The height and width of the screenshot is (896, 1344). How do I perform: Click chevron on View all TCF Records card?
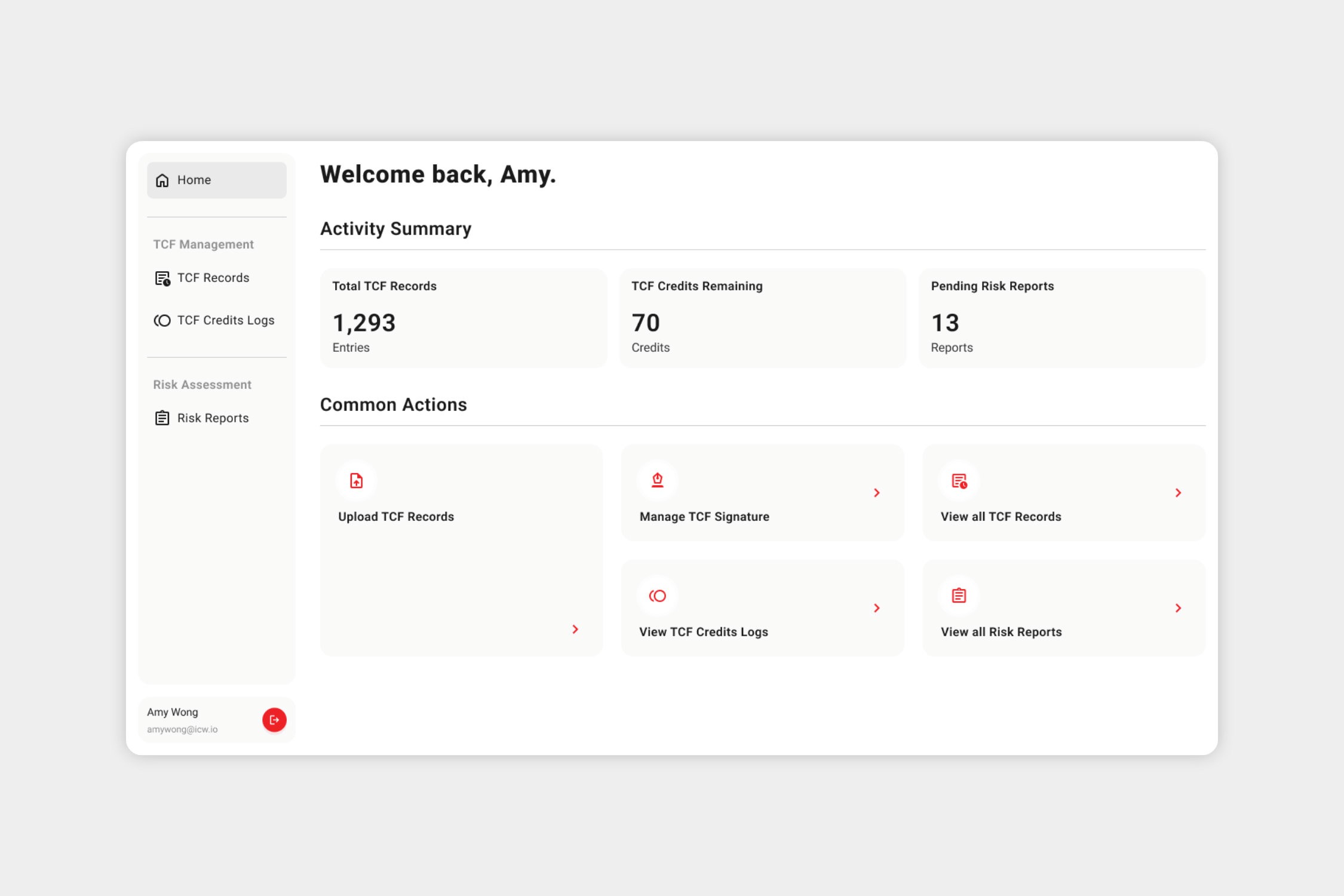(1178, 493)
